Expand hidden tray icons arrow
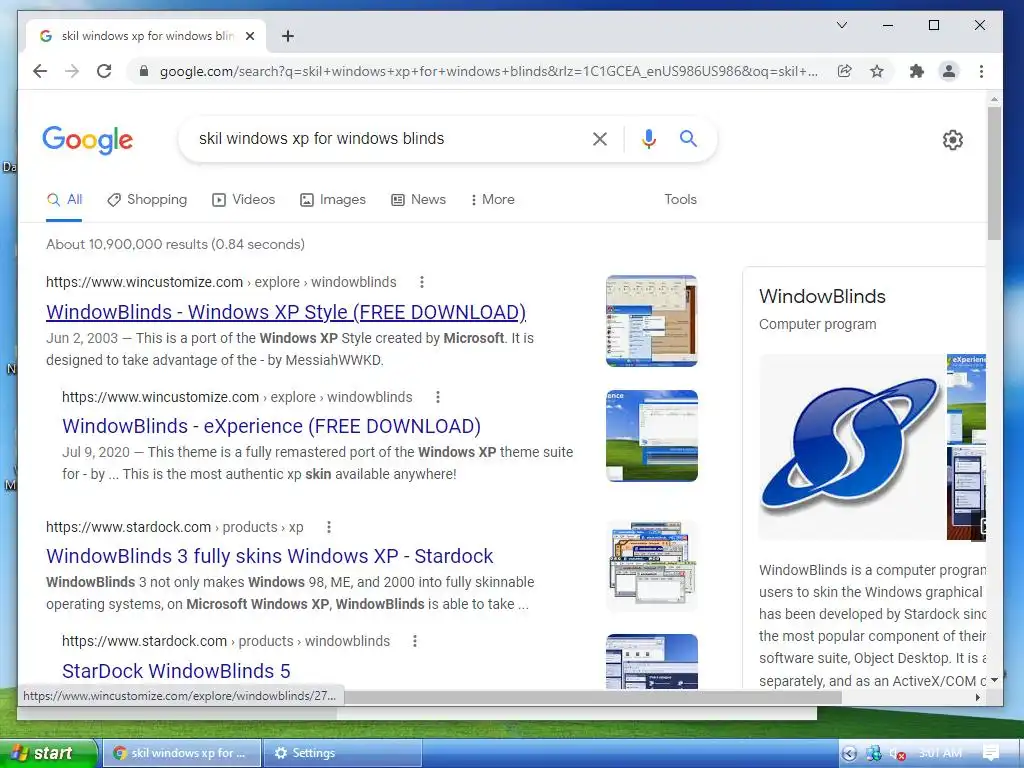The height and width of the screenshot is (768, 1024). (849, 754)
